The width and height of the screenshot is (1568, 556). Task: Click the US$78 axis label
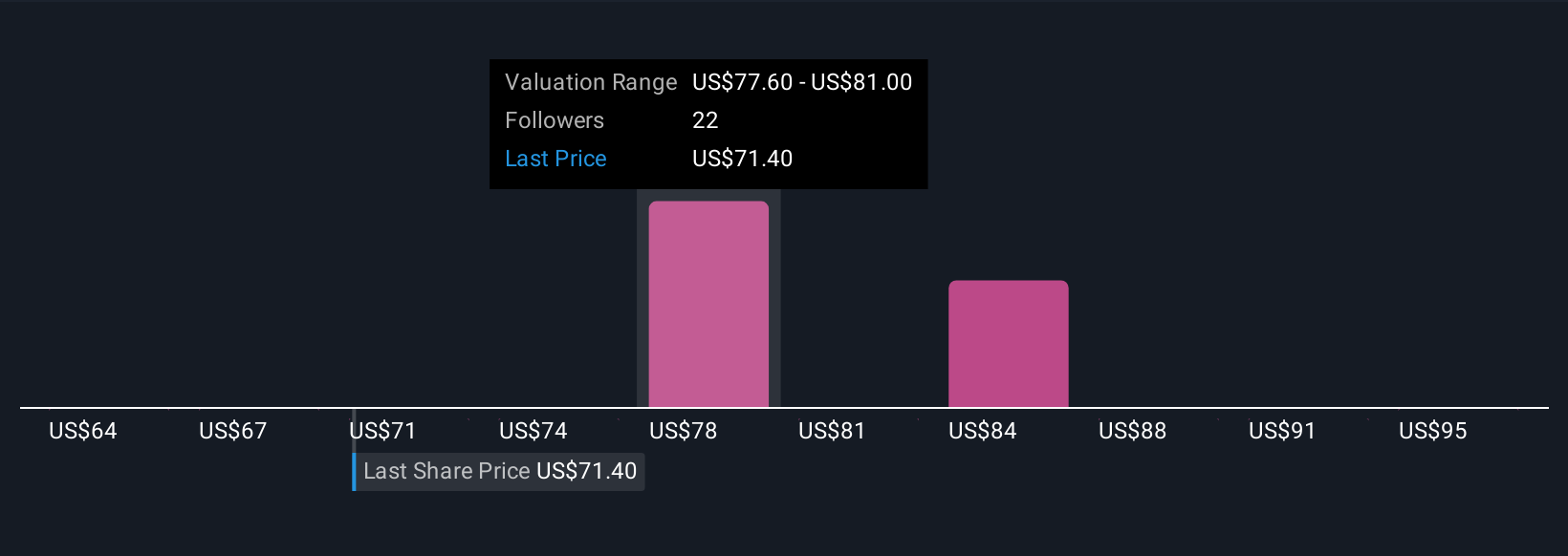coord(684,431)
